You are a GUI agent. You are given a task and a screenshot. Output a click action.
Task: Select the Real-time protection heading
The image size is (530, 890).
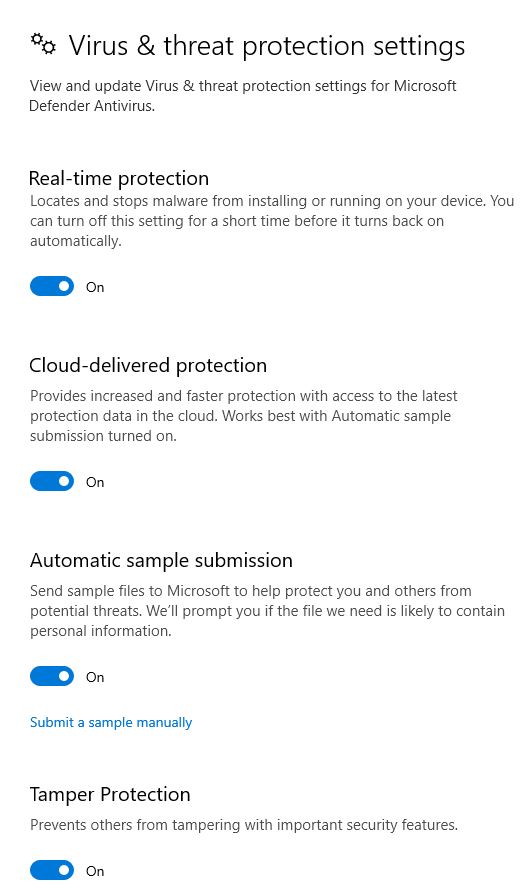coord(119,178)
